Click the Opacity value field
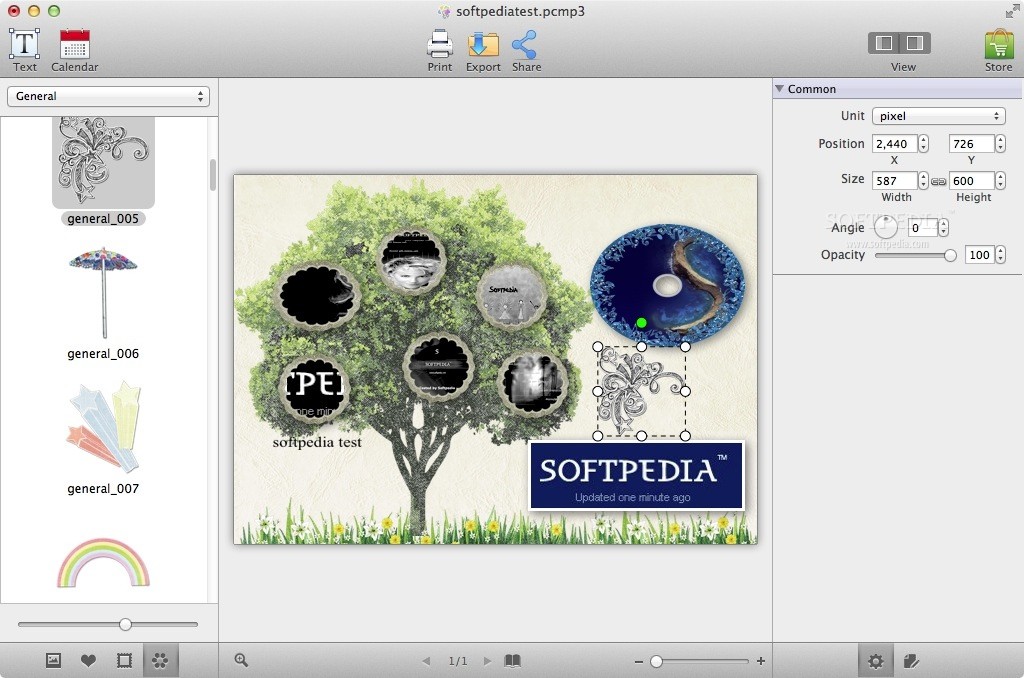 click(979, 255)
